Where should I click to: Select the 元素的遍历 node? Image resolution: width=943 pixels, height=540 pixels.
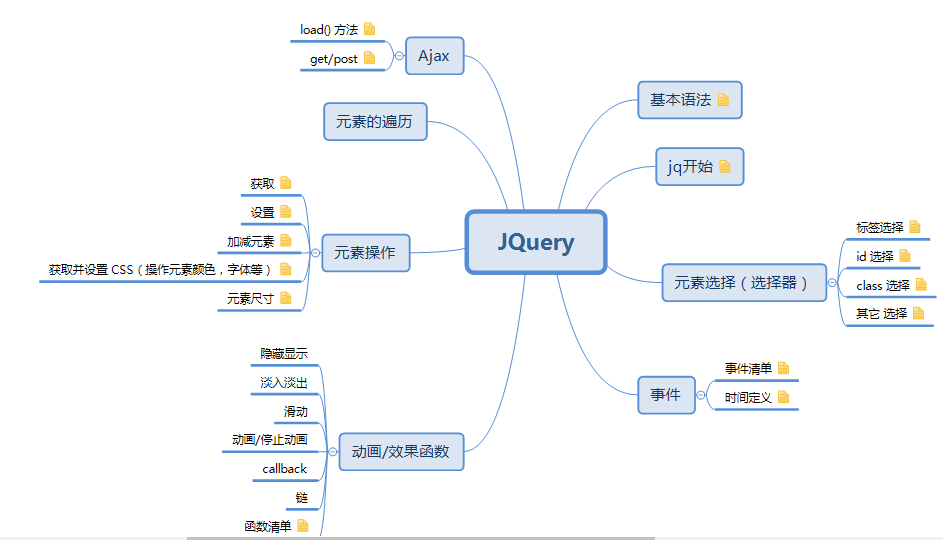(375, 121)
